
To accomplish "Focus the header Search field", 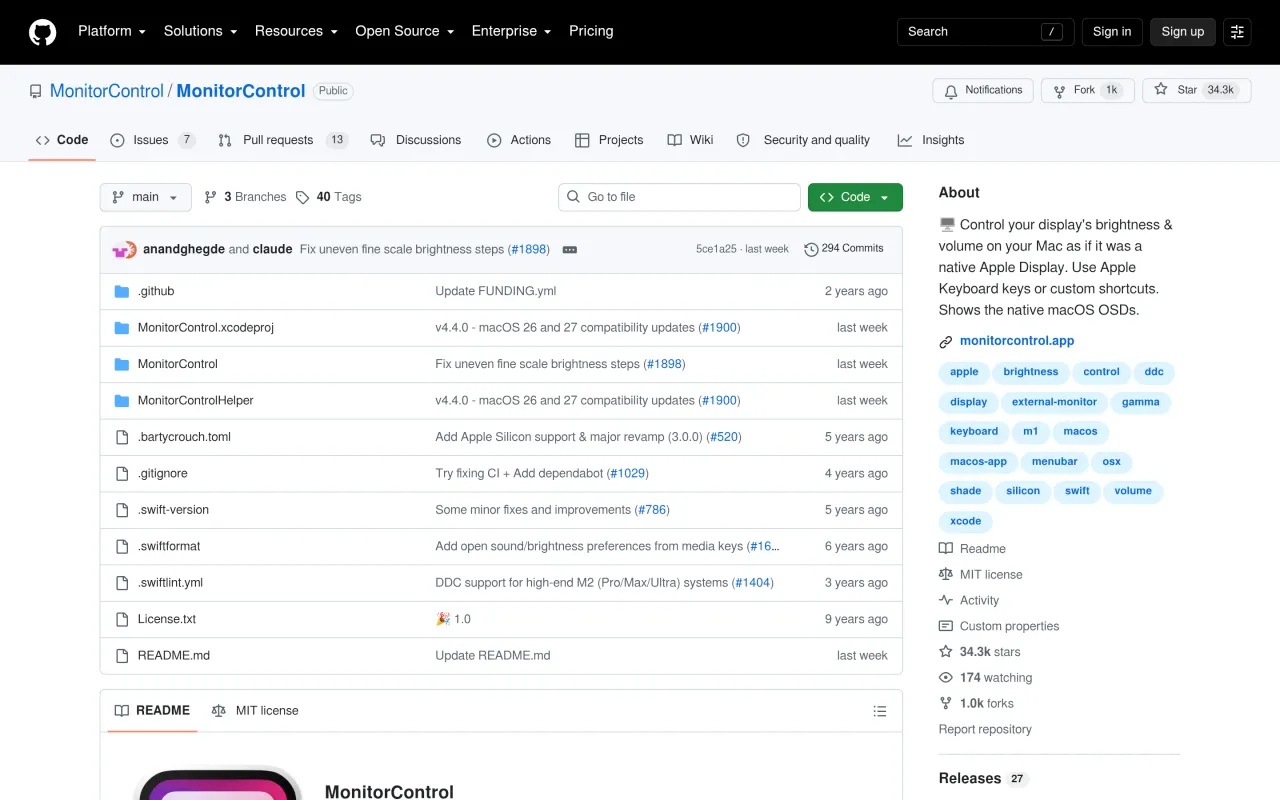I will click(x=985, y=32).
